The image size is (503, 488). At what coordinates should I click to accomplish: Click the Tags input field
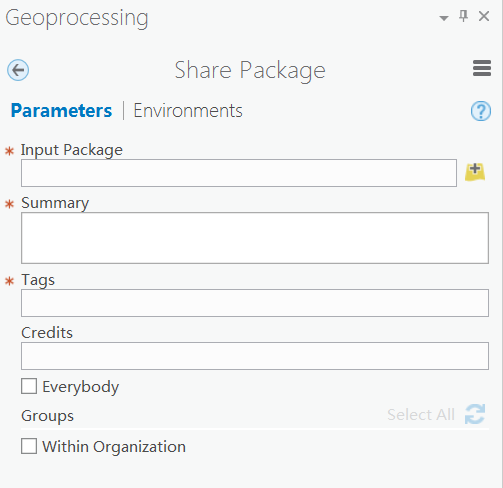(255, 303)
